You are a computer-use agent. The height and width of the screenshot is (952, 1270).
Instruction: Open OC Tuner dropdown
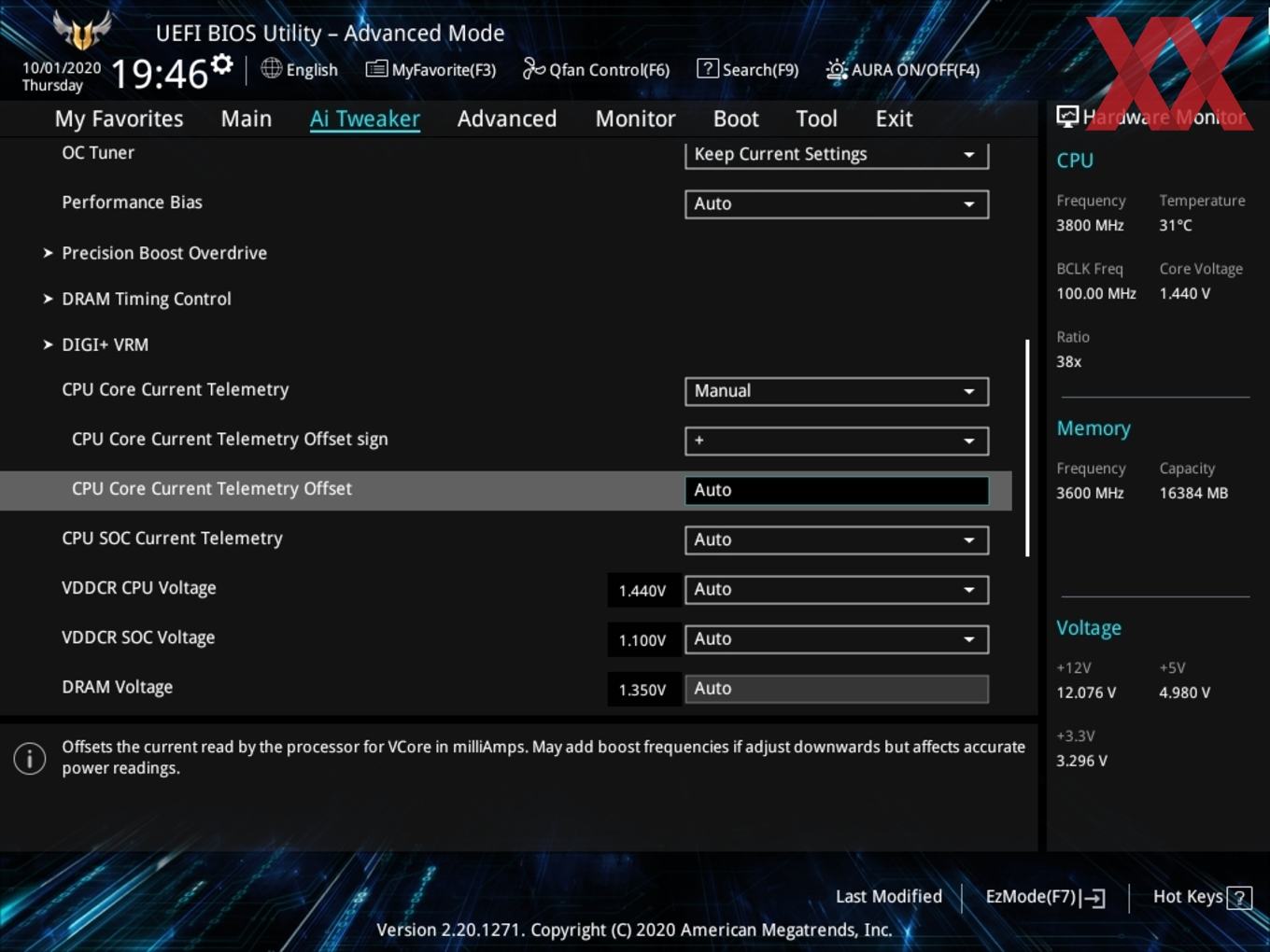(x=837, y=155)
